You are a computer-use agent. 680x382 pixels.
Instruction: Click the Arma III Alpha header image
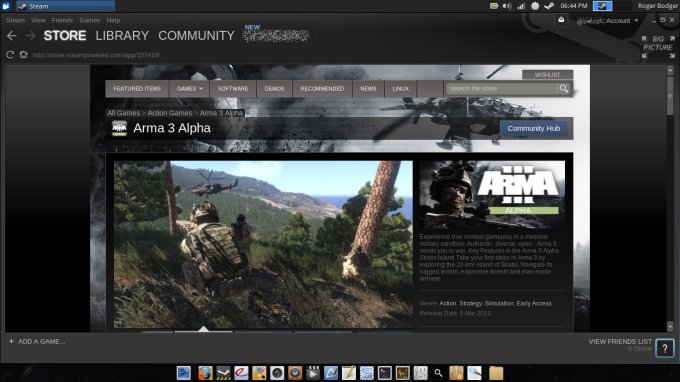coord(492,195)
